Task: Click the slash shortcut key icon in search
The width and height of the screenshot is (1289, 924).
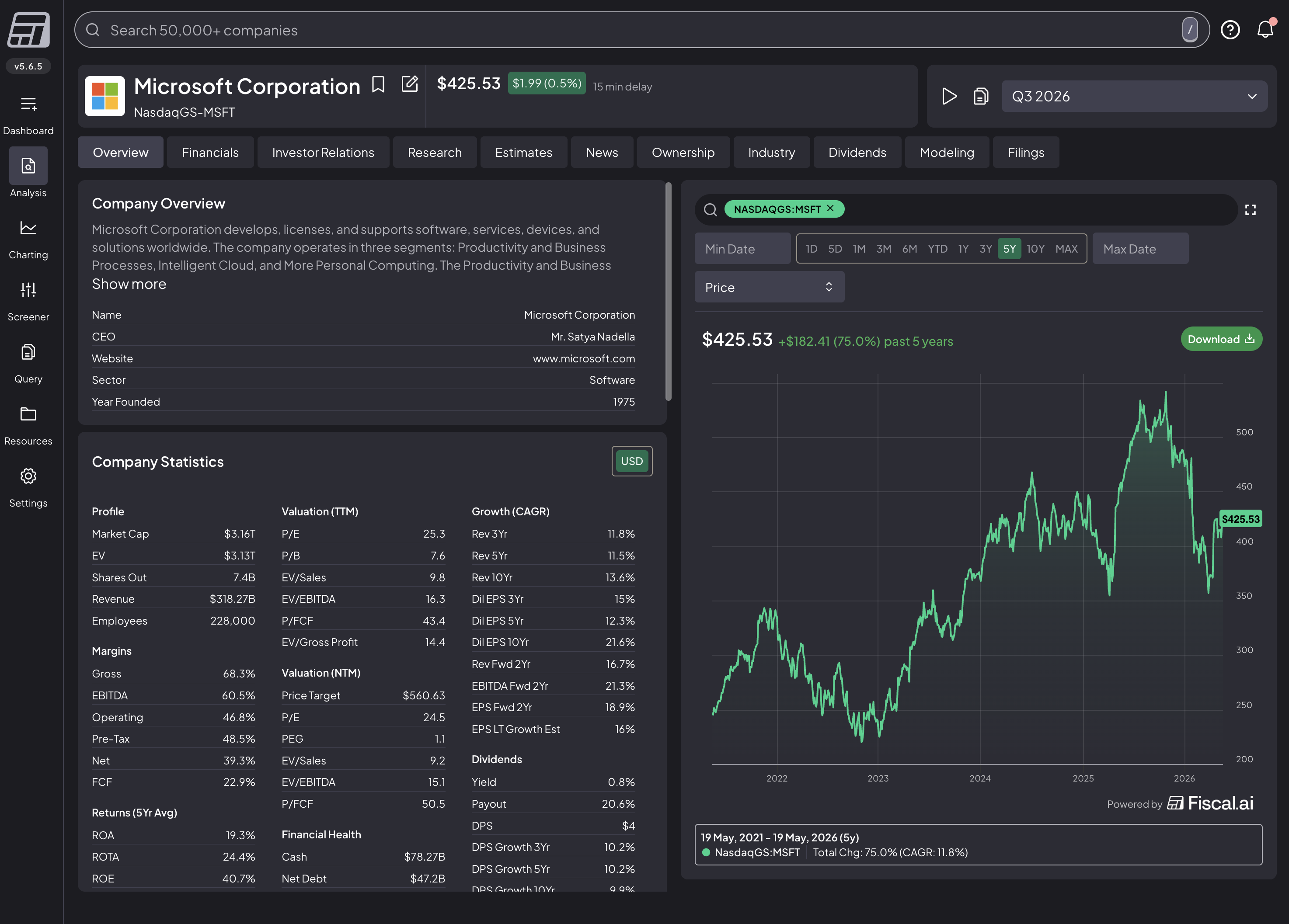Action: tap(1190, 30)
